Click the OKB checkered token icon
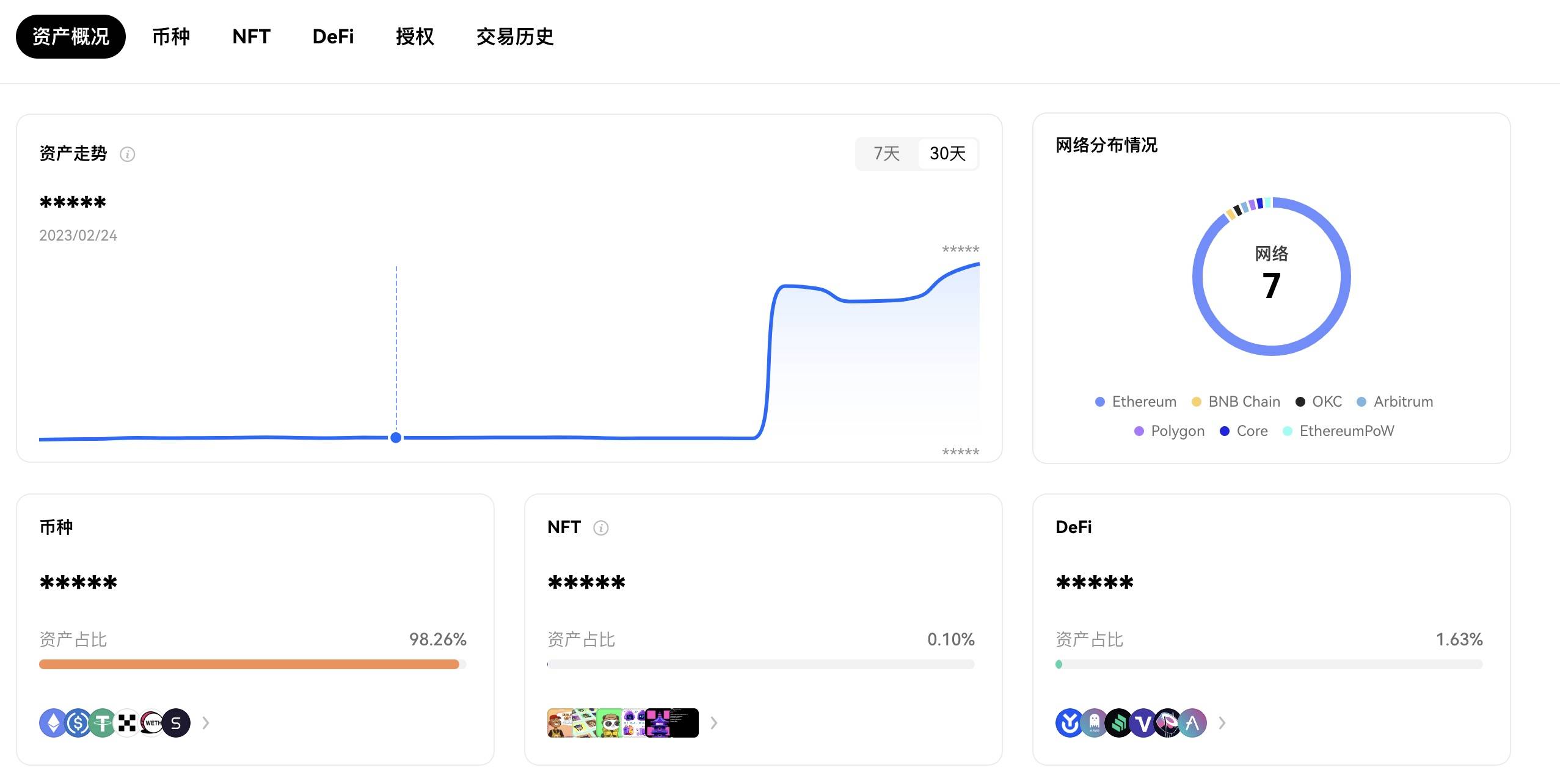The image size is (1560, 784). [126, 722]
